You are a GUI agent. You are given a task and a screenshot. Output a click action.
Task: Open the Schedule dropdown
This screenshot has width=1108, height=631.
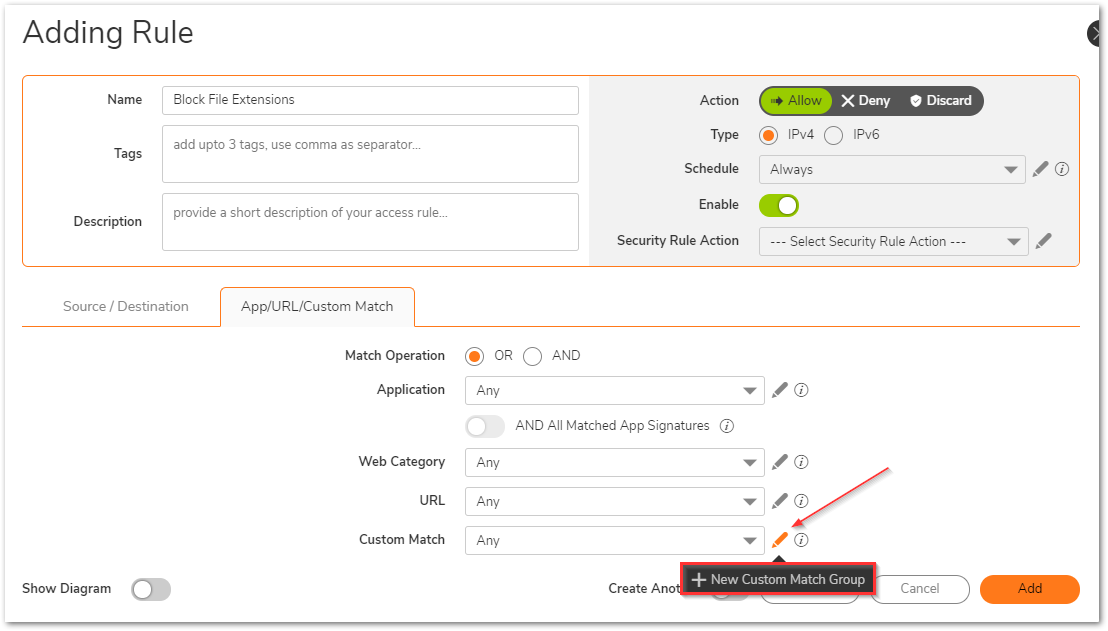[x=892, y=170]
